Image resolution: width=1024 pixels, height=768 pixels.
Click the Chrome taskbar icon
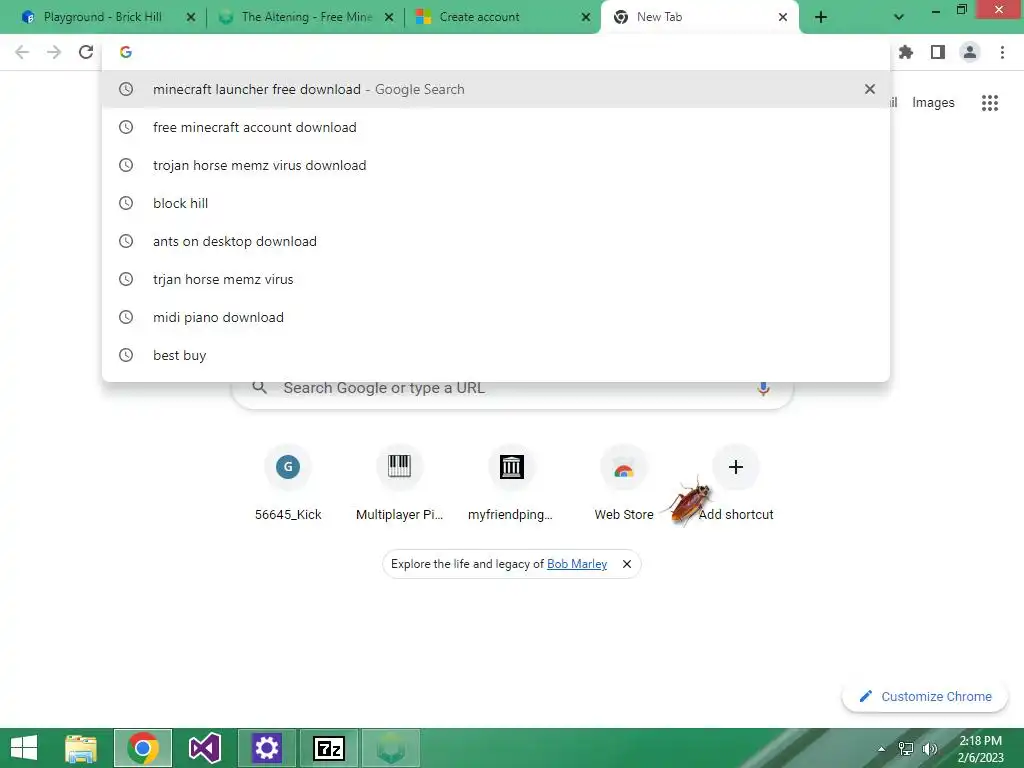(143, 748)
